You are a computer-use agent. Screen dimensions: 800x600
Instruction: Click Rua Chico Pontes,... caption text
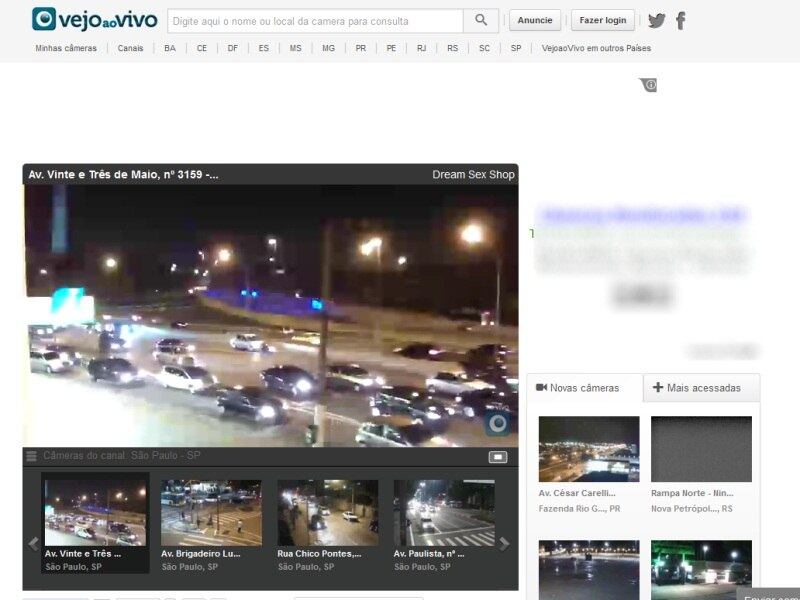pos(319,554)
